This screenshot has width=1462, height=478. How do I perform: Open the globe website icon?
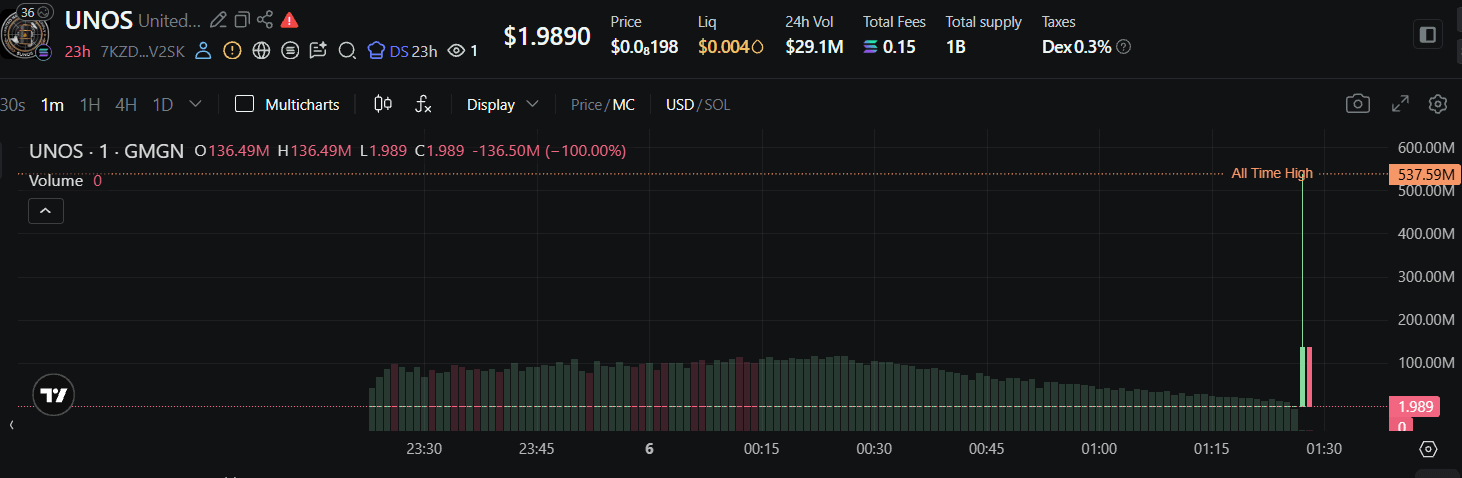click(x=261, y=50)
